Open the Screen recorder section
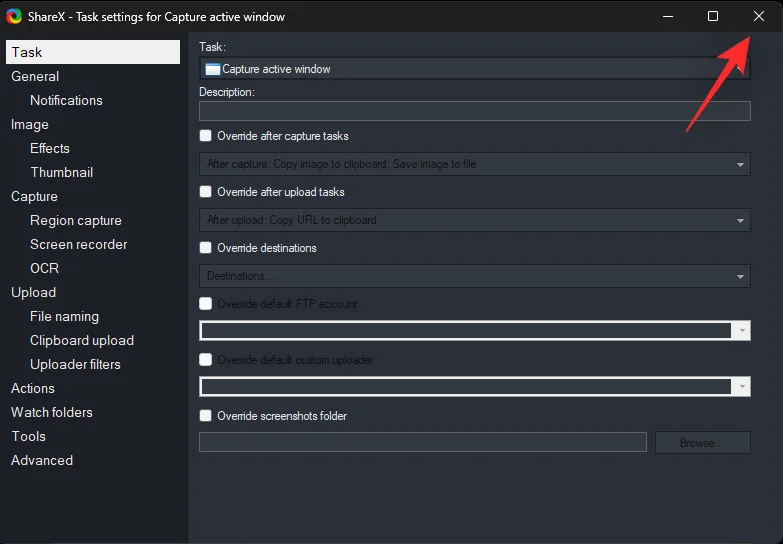 pos(79,244)
